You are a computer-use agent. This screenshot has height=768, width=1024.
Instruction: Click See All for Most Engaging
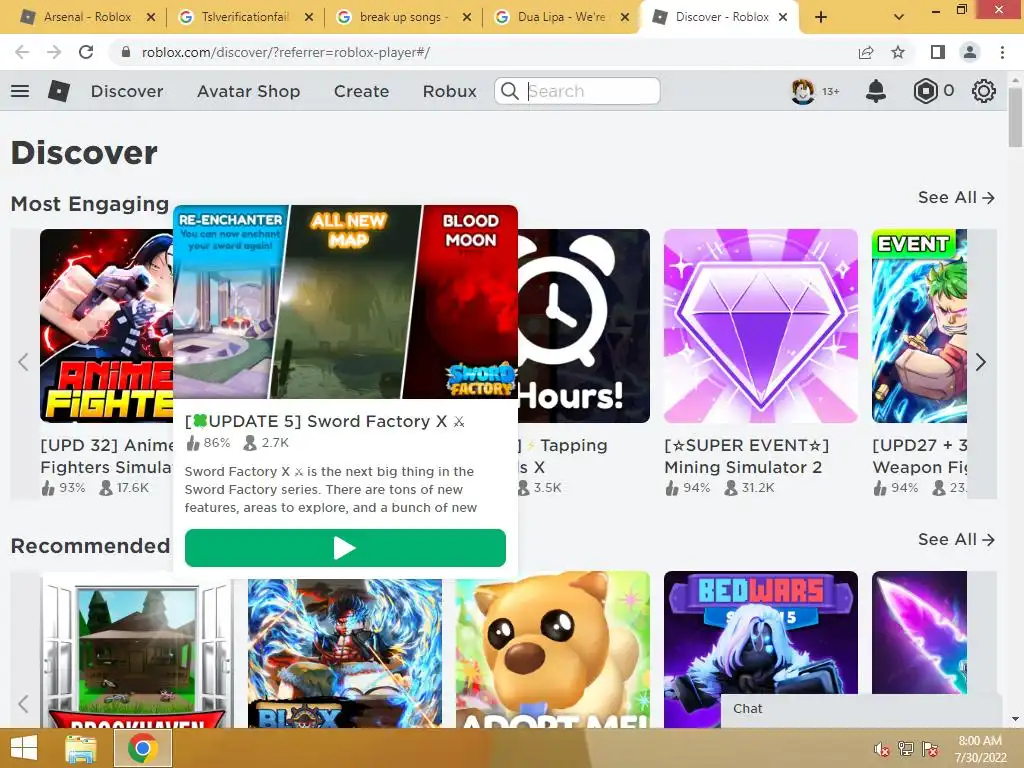click(956, 197)
